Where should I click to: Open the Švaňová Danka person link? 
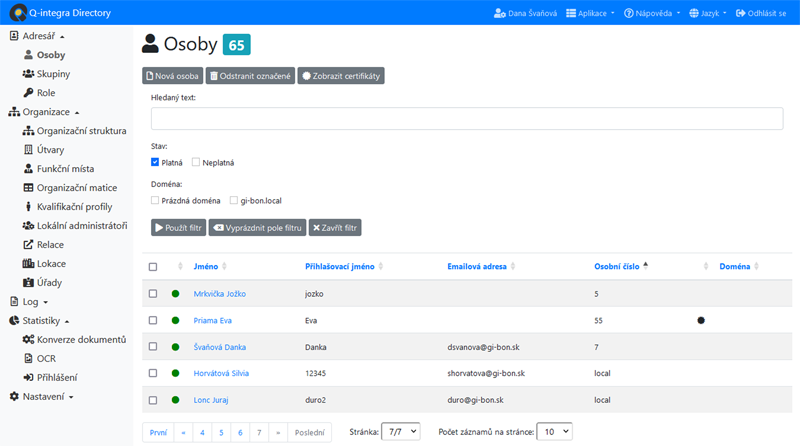(219, 347)
